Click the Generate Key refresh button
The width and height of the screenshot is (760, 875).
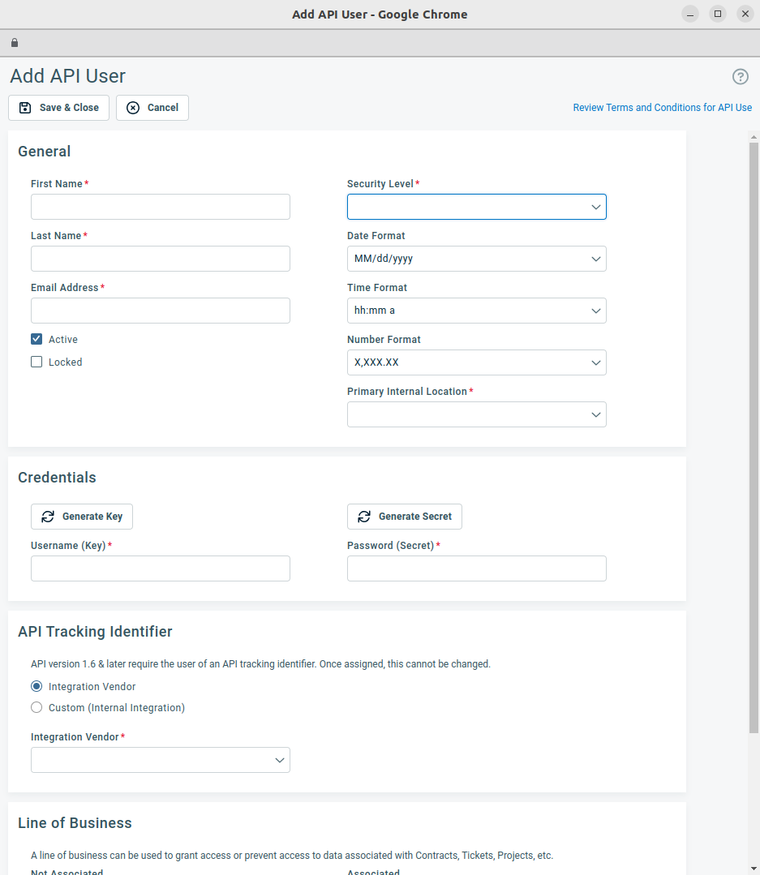82,517
